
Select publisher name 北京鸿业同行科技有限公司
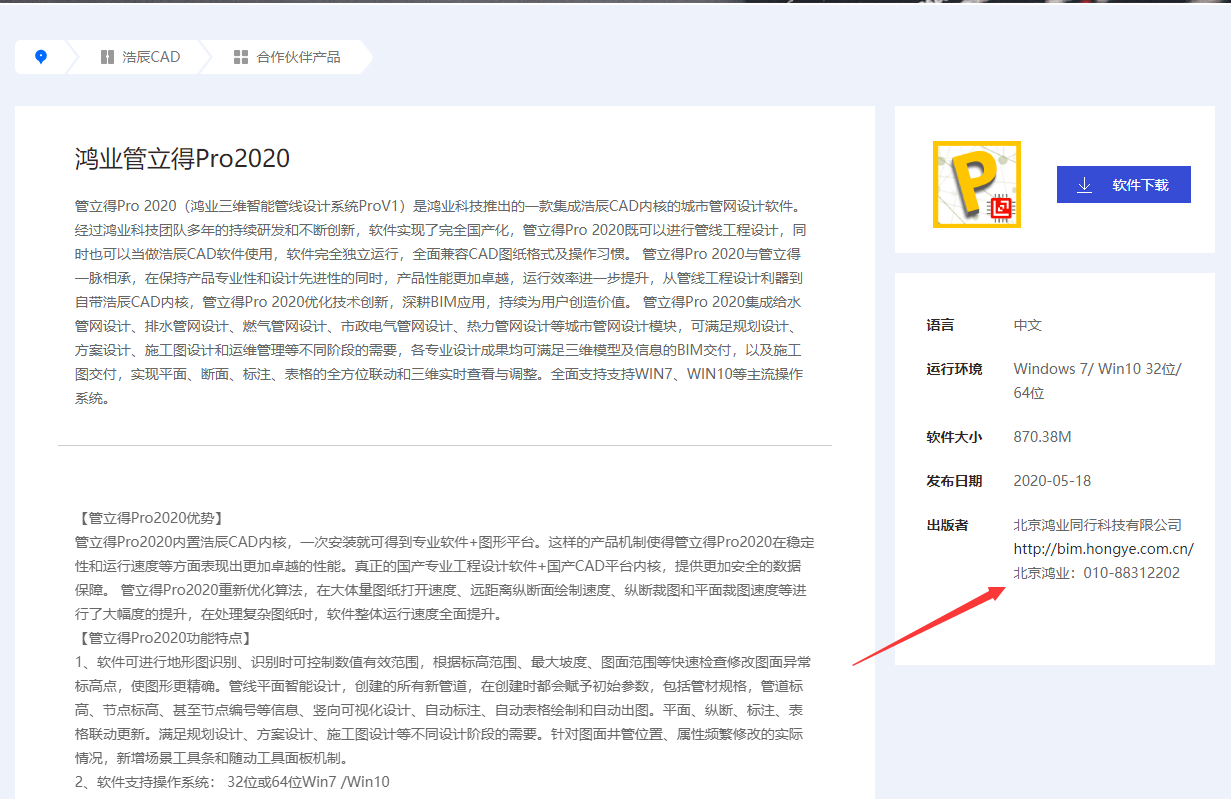[1097, 525]
